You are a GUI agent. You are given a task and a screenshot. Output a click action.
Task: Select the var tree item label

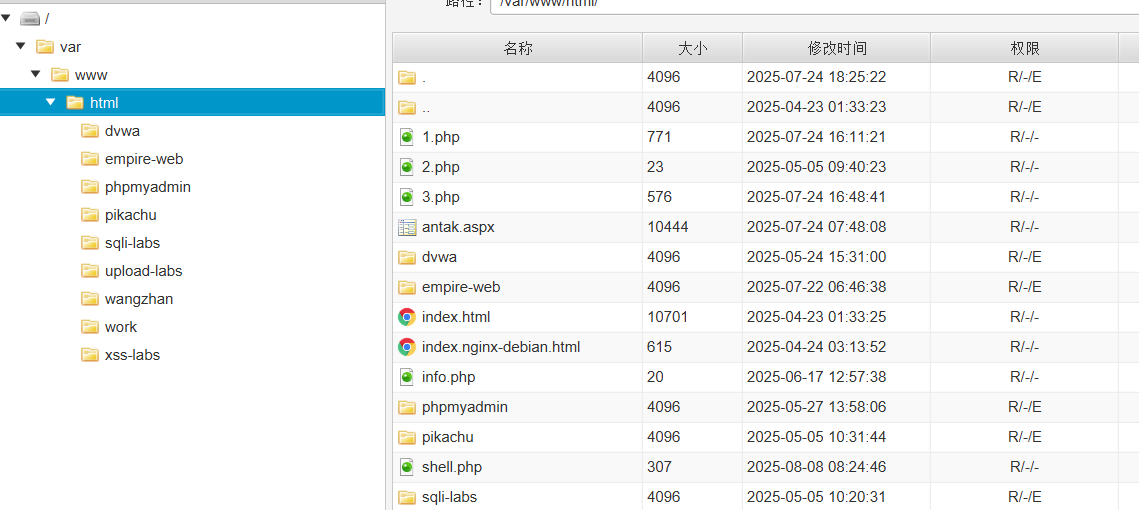tap(70, 46)
